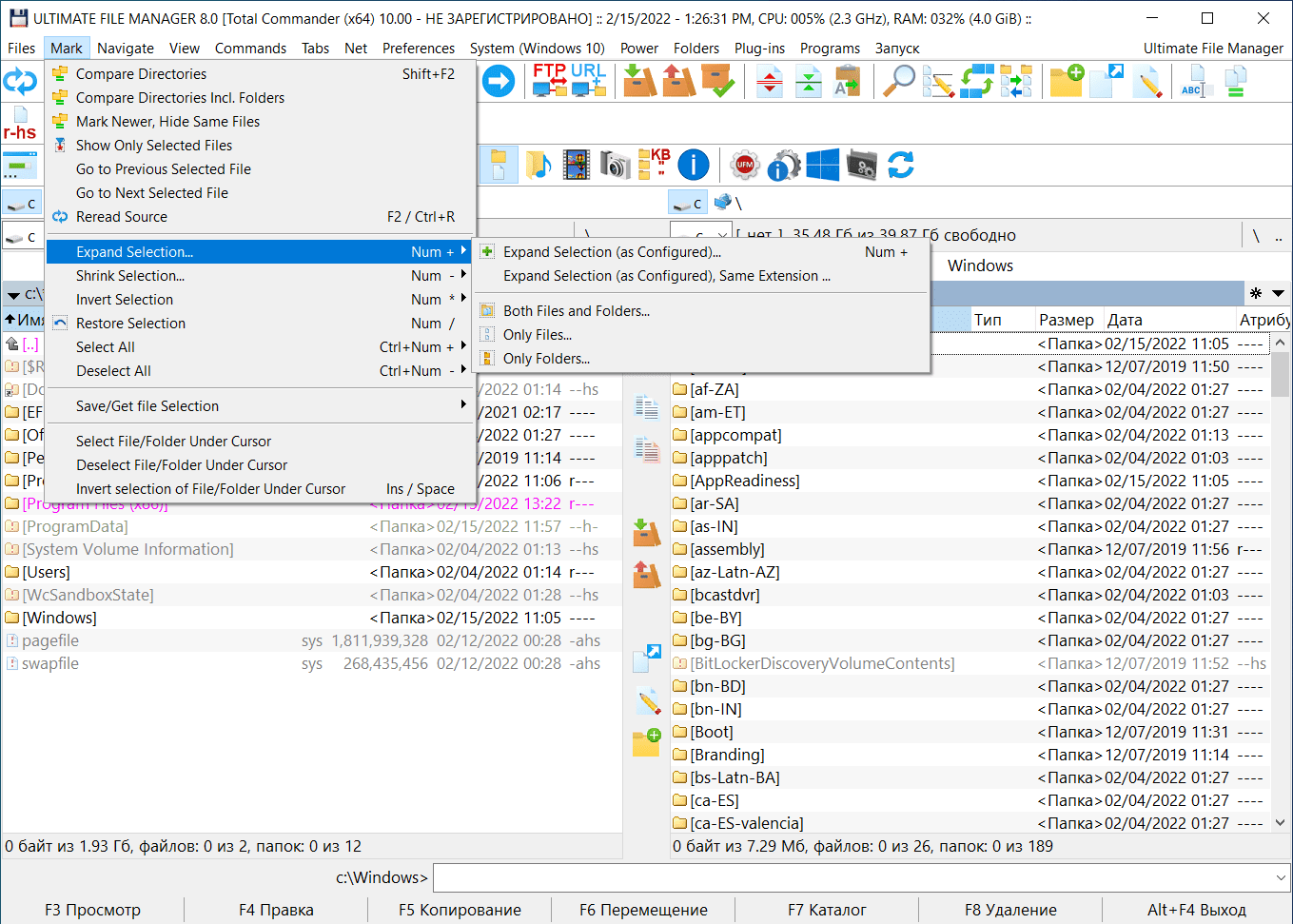Click the test archive checkmark icon

pos(717,82)
